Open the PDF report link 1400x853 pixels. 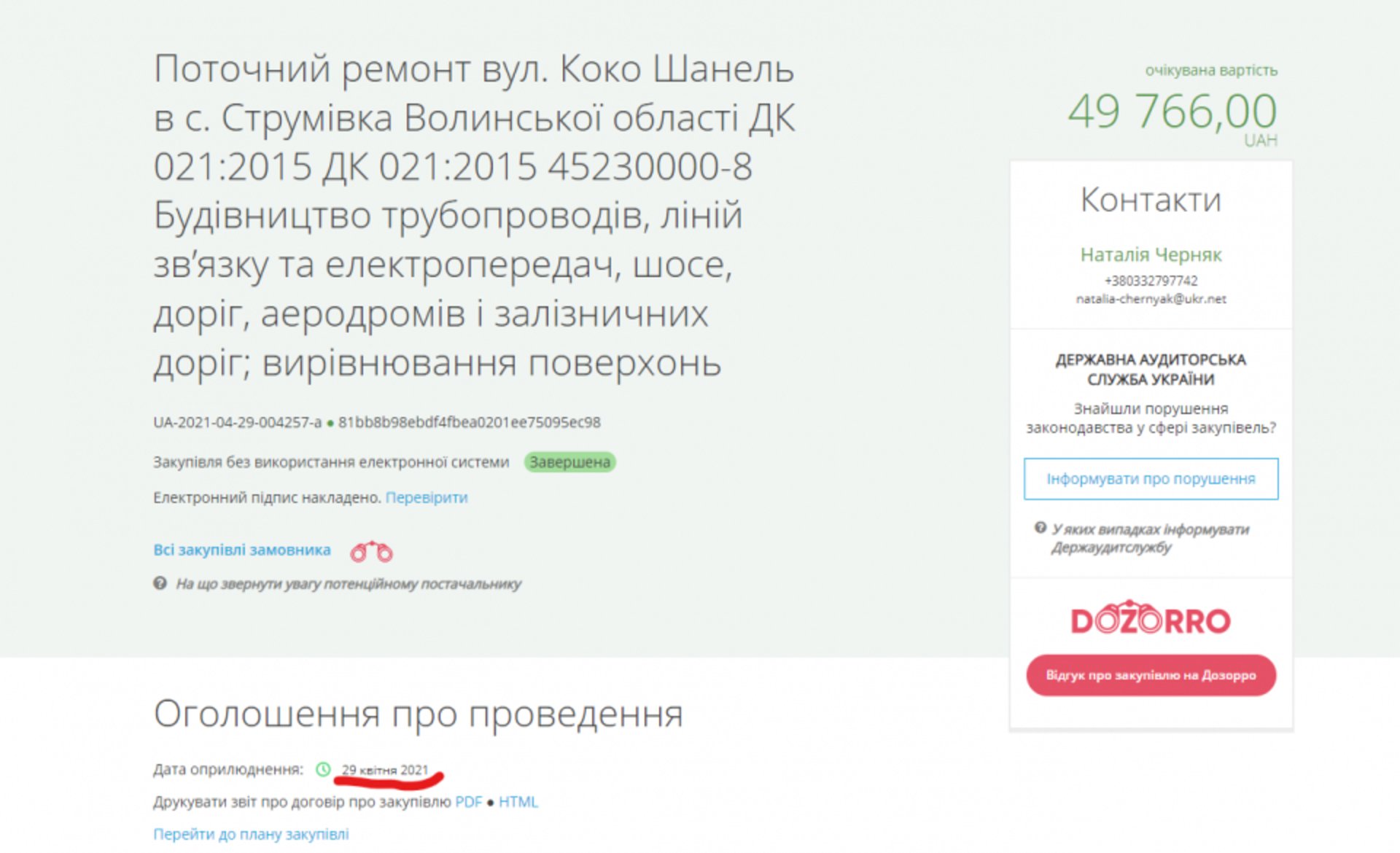tap(469, 802)
